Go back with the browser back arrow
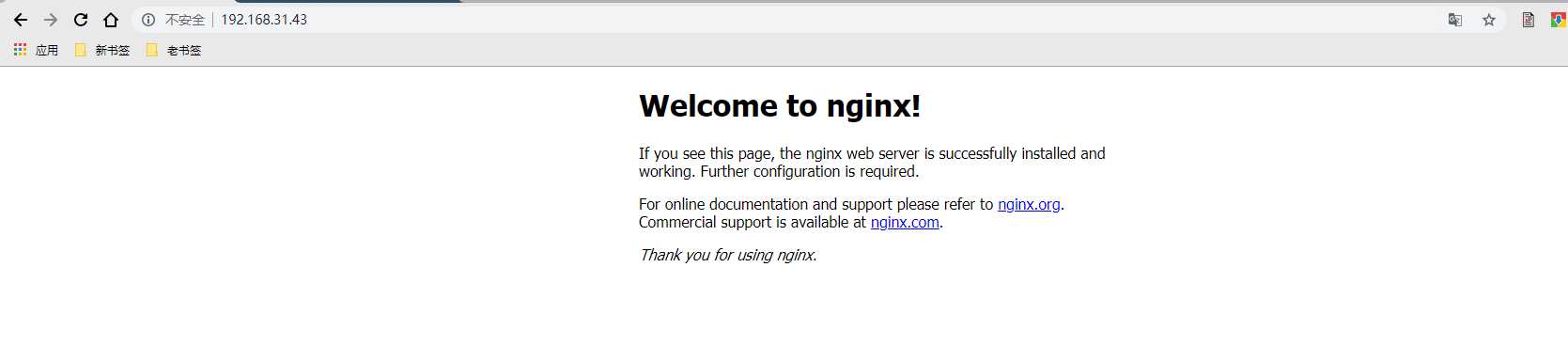 tap(21, 20)
